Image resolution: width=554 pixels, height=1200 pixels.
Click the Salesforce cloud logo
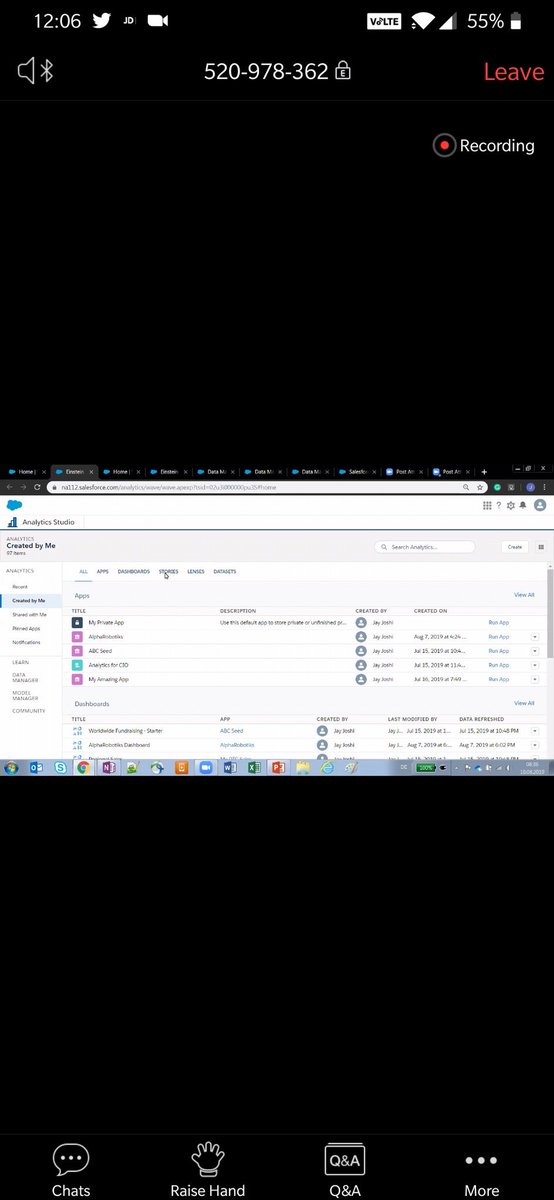[x=13, y=505]
